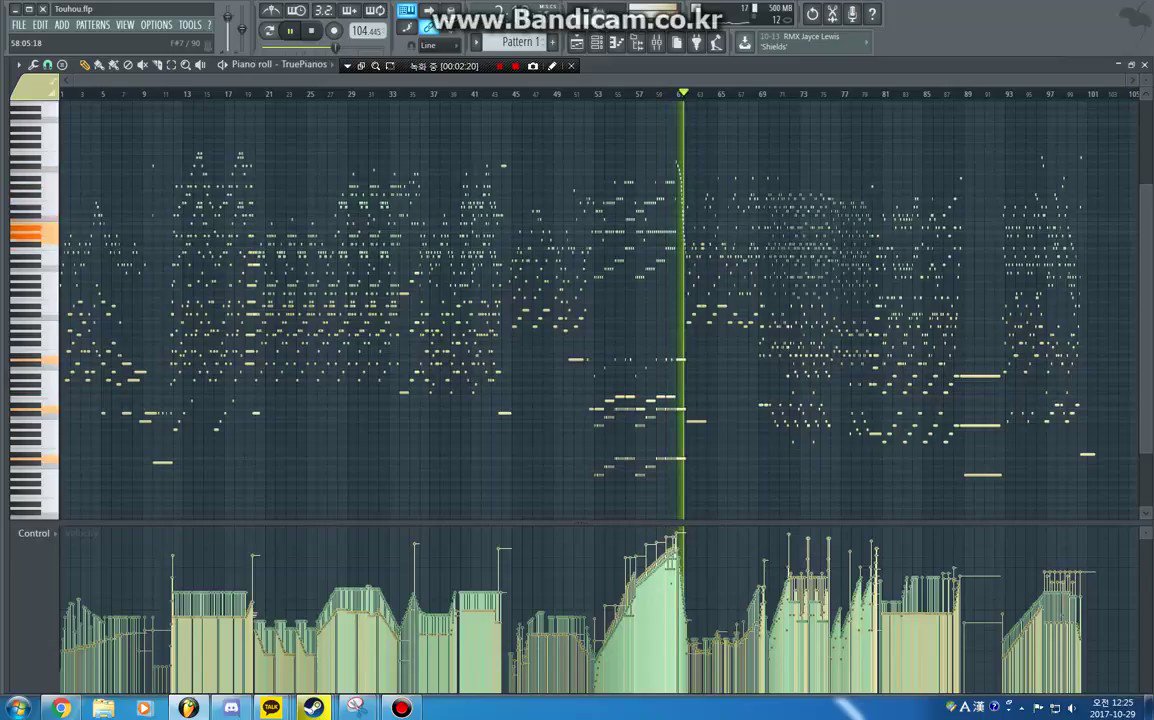Open the playlist view icon
1154x720 pixels.
click(577, 43)
